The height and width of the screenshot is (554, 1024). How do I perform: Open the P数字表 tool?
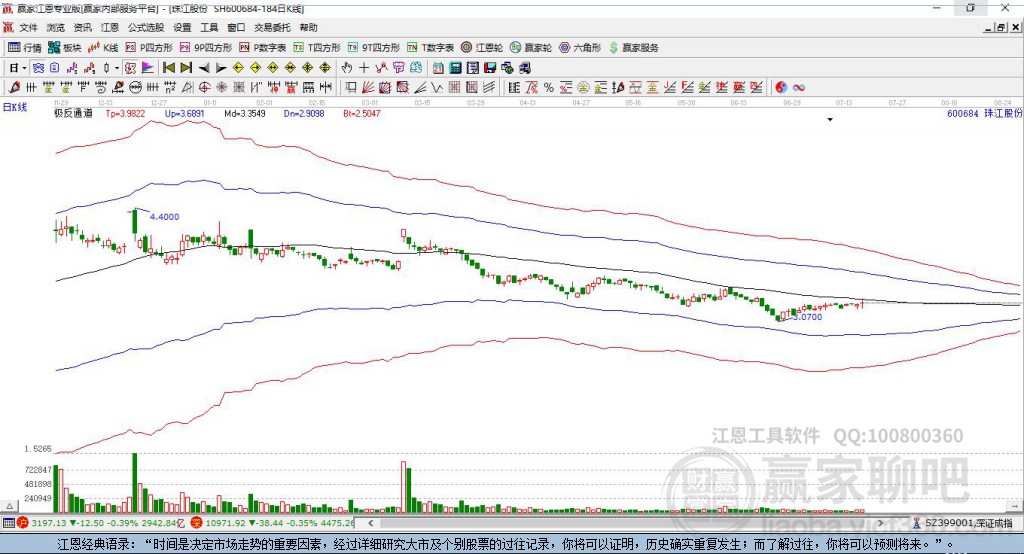coord(263,48)
